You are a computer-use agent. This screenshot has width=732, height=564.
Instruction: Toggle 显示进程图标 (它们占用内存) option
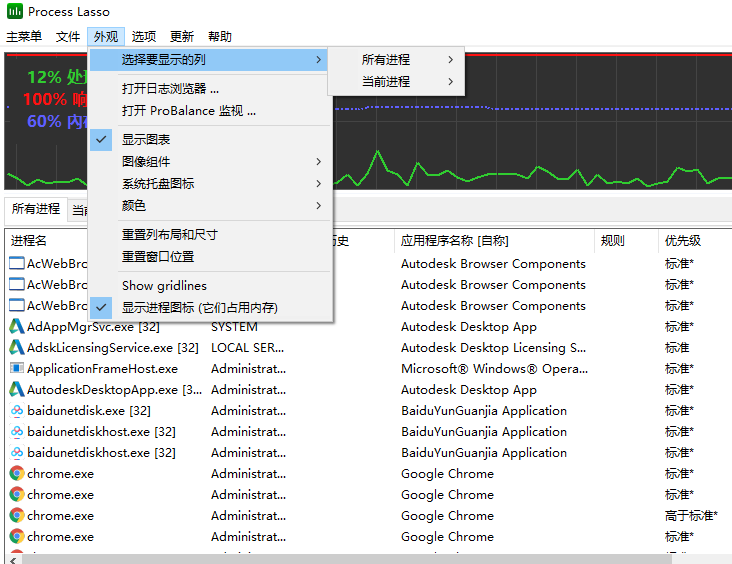pyautogui.click(x=210, y=308)
